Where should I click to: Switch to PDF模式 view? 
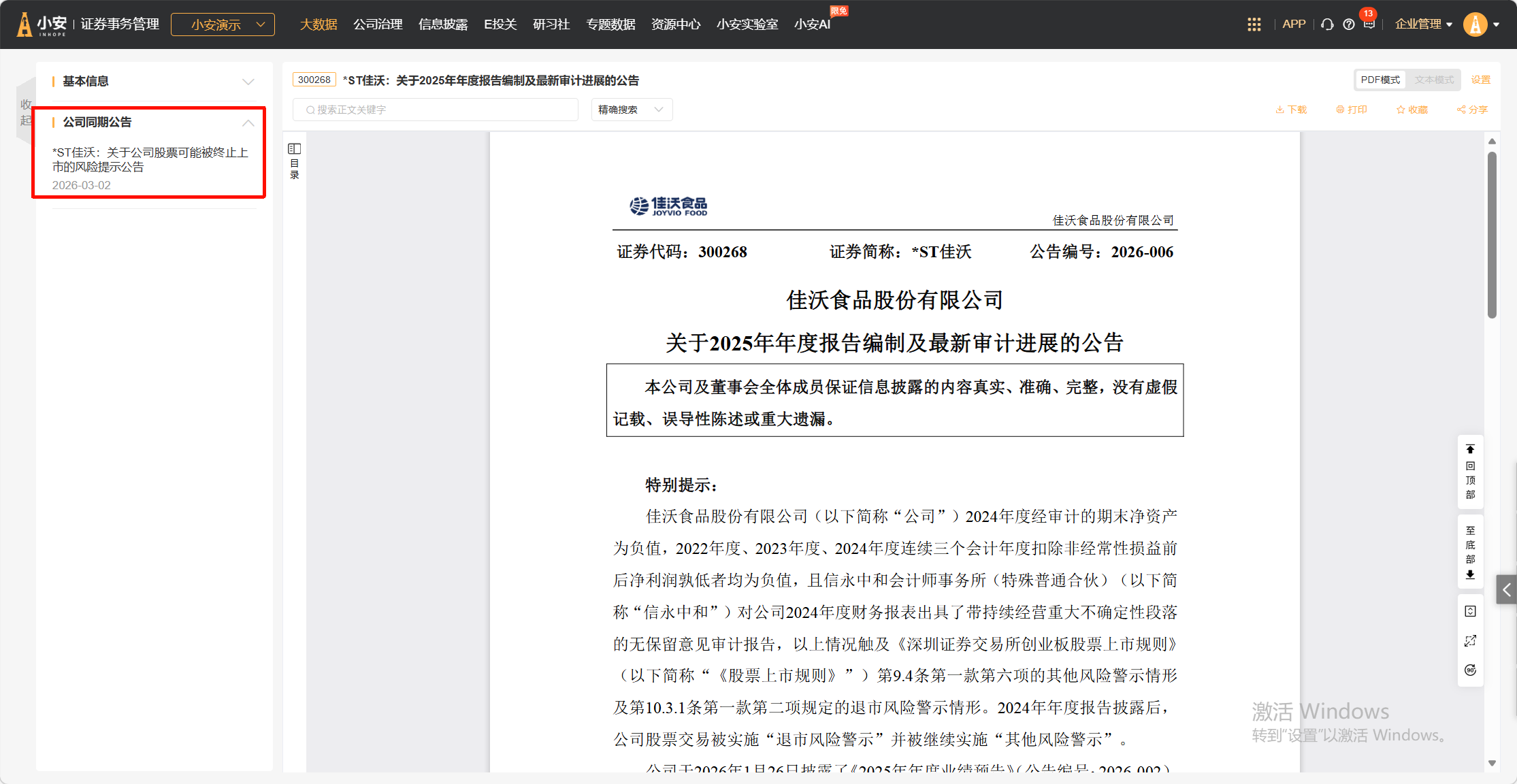pos(1380,80)
